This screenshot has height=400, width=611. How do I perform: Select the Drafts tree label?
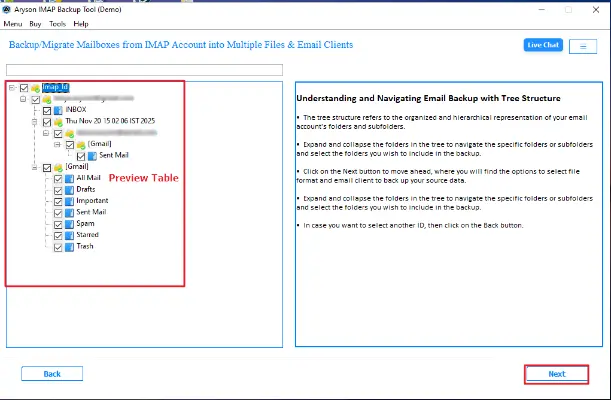coord(86,189)
